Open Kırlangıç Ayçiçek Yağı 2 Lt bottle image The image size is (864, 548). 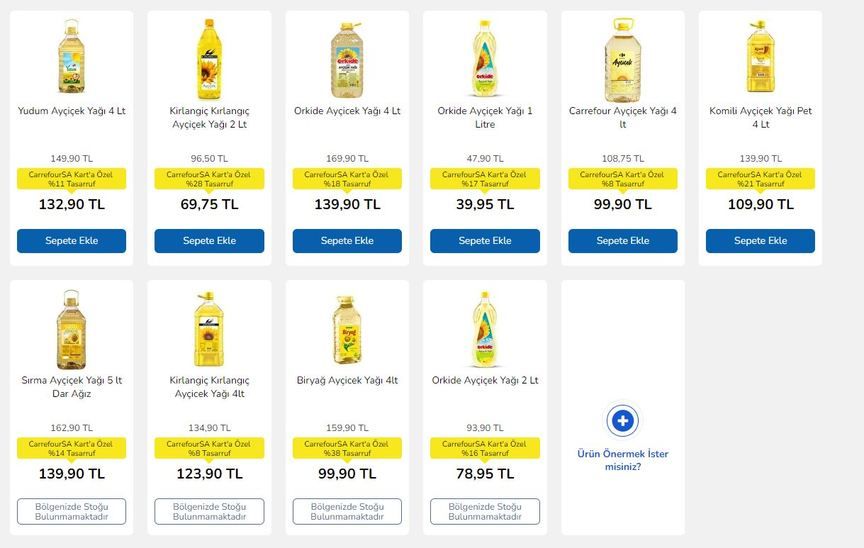click(x=209, y=58)
